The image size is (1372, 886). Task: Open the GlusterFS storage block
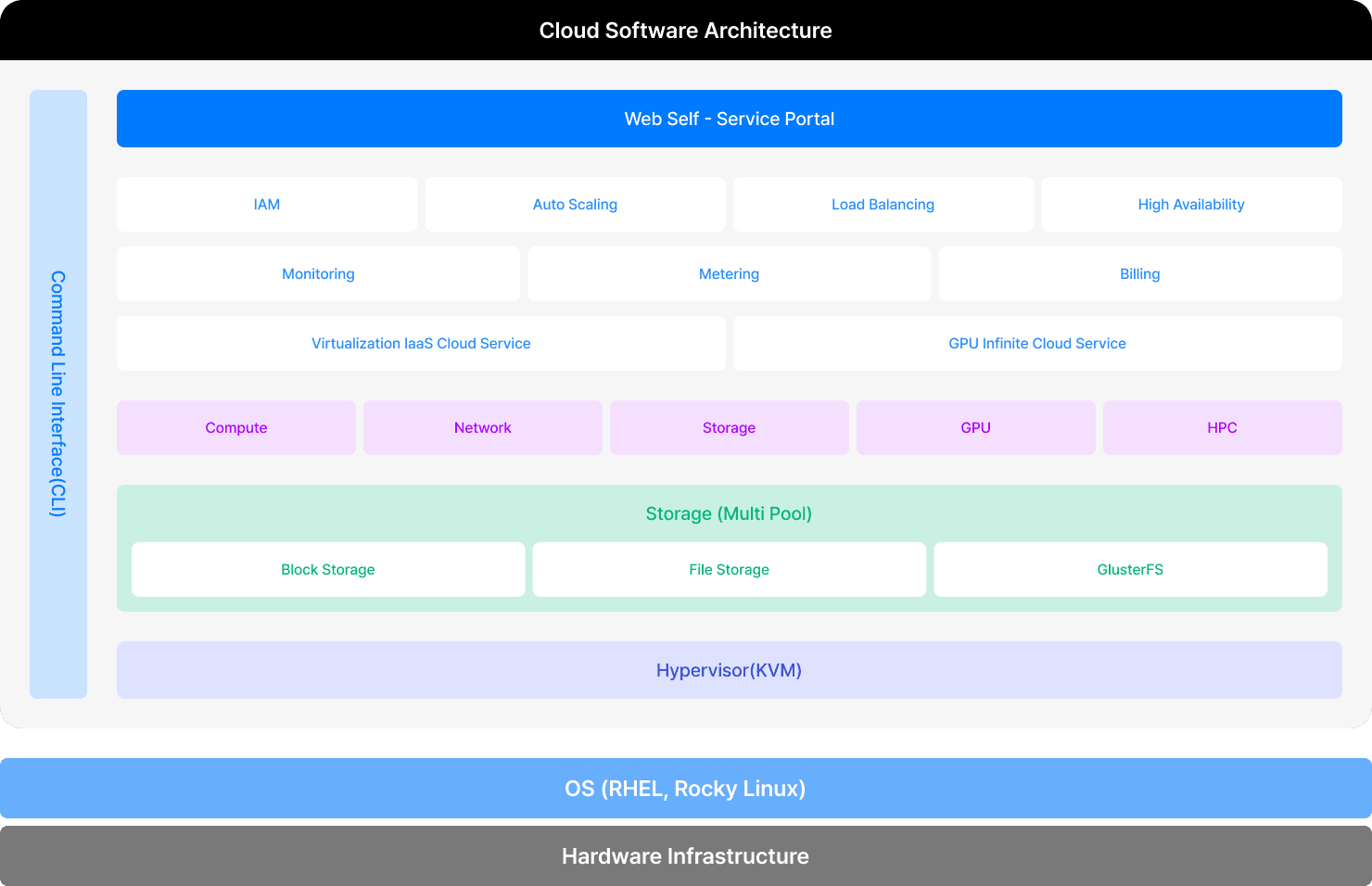(x=1130, y=569)
